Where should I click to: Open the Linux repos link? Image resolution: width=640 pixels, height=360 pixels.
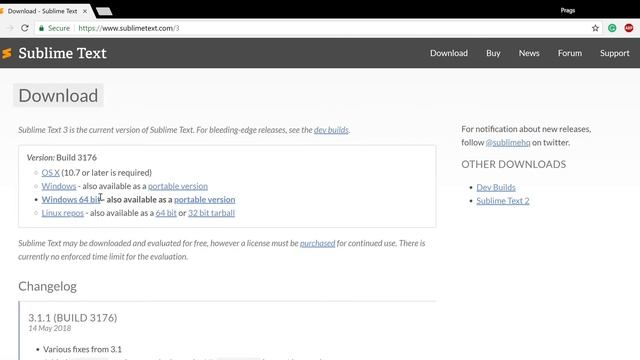[x=62, y=213]
